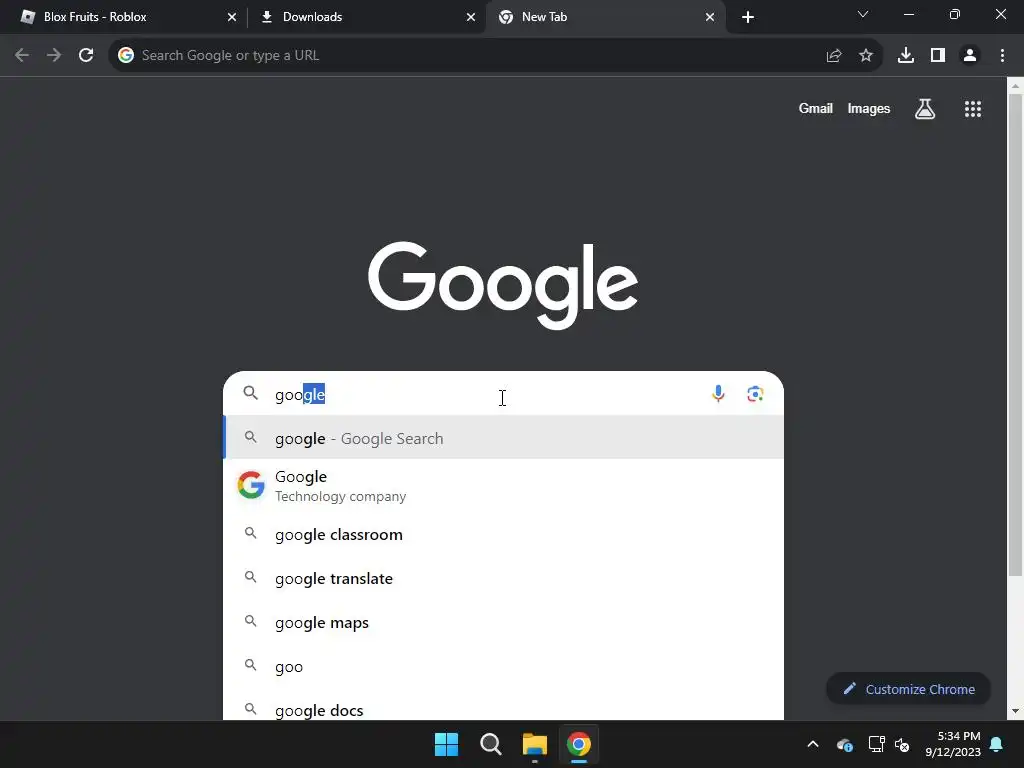Open the Google apps grid
This screenshot has width=1024, height=768.
pyautogui.click(x=973, y=109)
